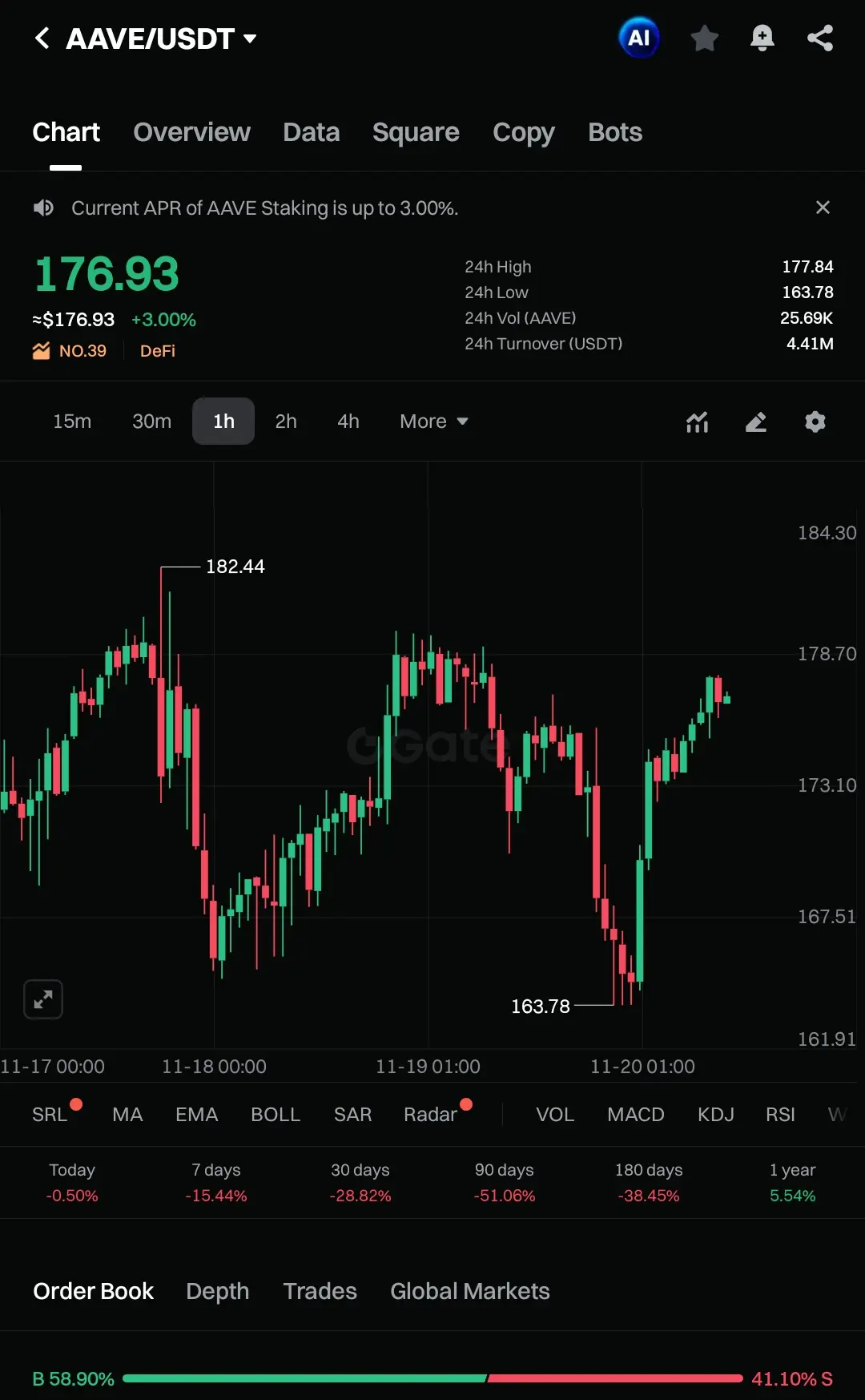Expand the More timeframes dropdown
Image resolution: width=865 pixels, height=1400 pixels.
coord(434,422)
